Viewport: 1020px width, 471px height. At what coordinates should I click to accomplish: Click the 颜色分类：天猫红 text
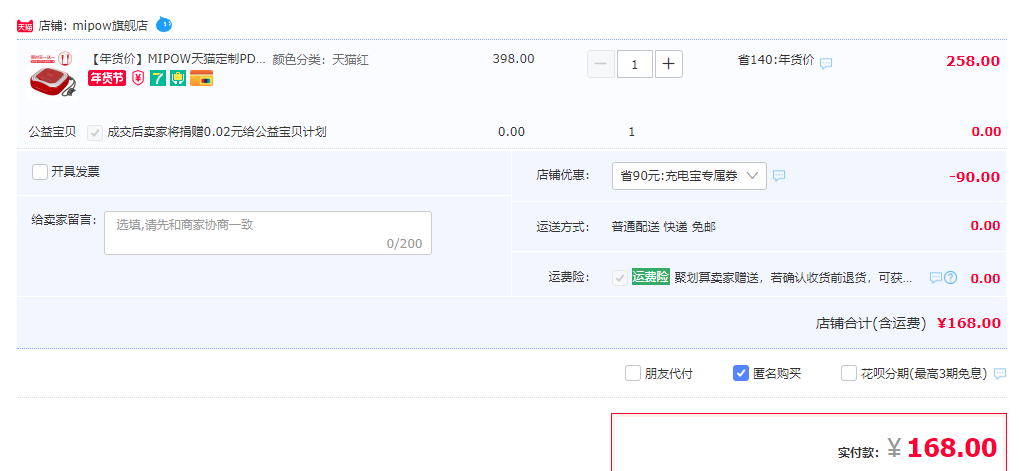coord(321,60)
